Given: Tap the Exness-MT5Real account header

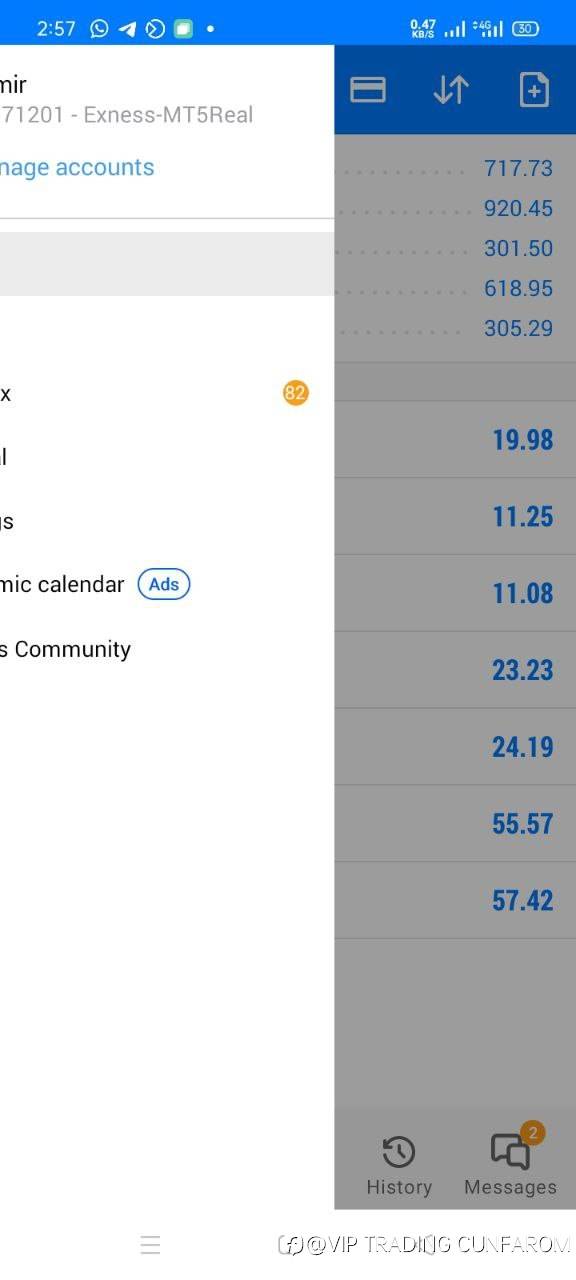Looking at the screenshot, I should [126, 114].
